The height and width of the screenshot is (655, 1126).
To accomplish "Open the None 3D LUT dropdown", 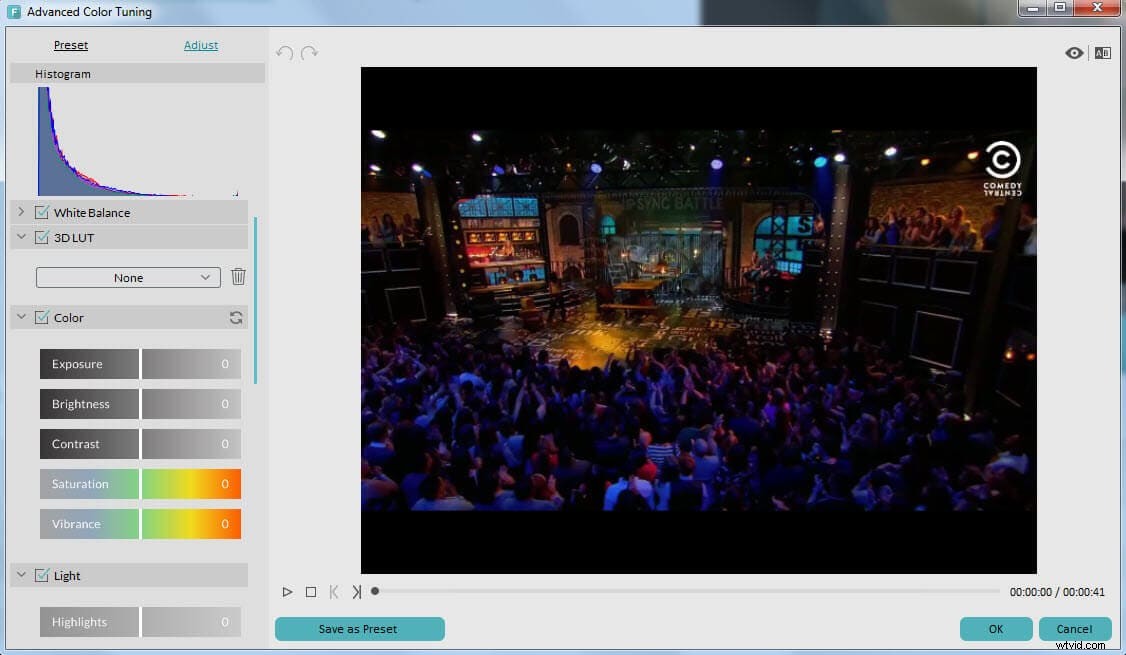I will (128, 277).
